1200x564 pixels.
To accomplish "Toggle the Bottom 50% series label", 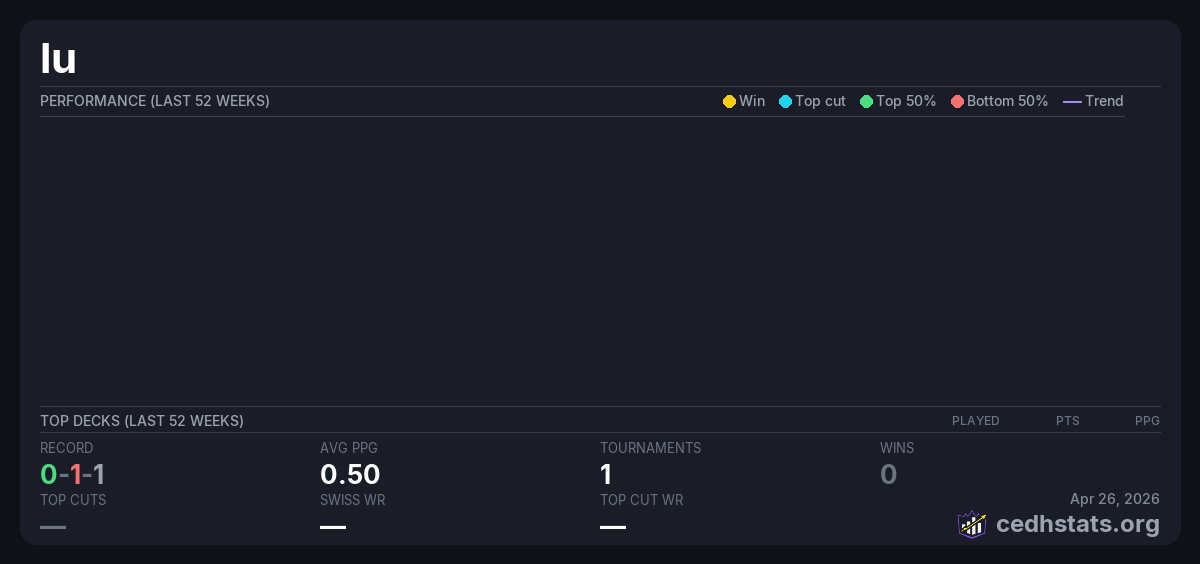I will (1007, 101).
